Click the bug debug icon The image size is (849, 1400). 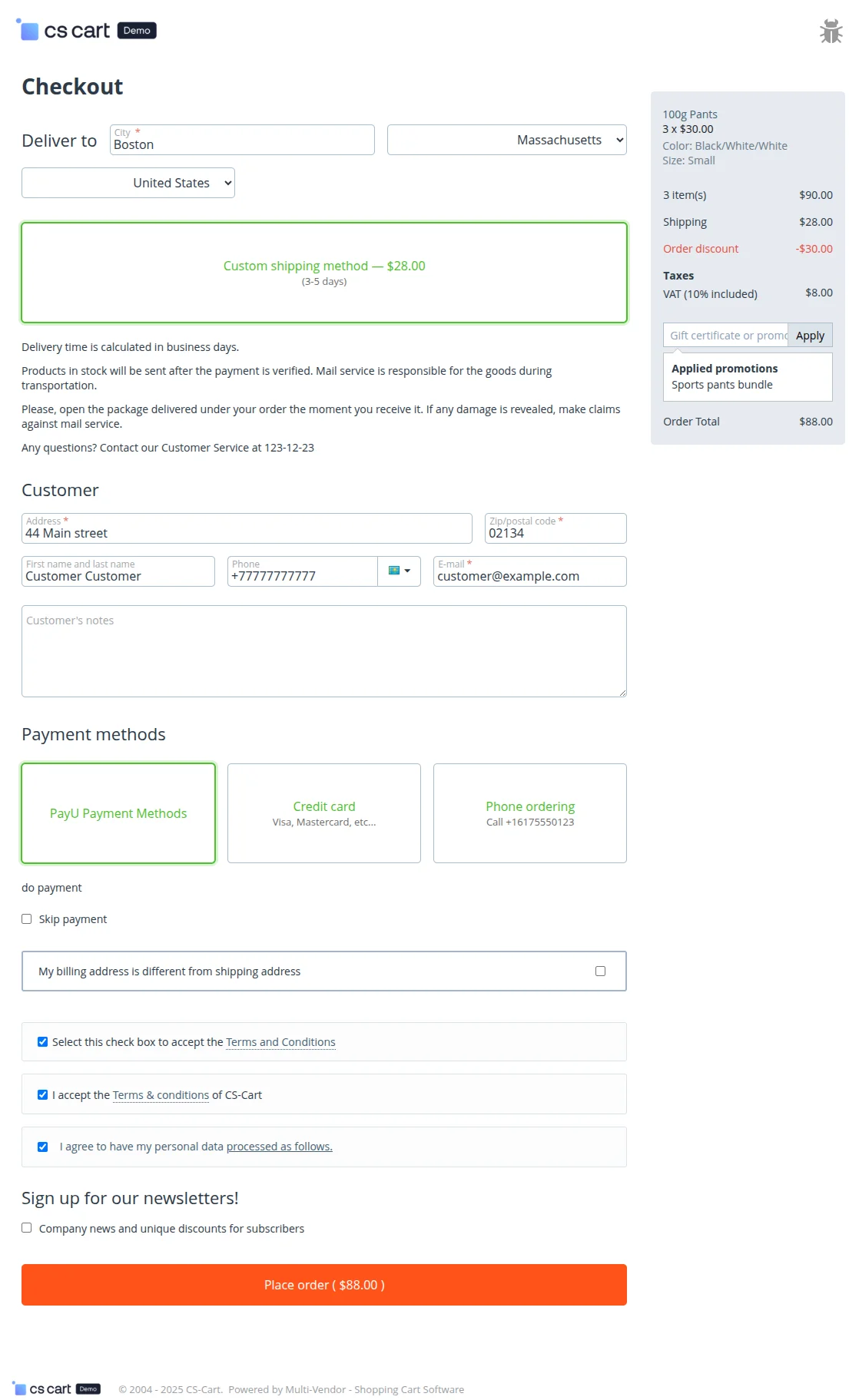[x=831, y=31]
